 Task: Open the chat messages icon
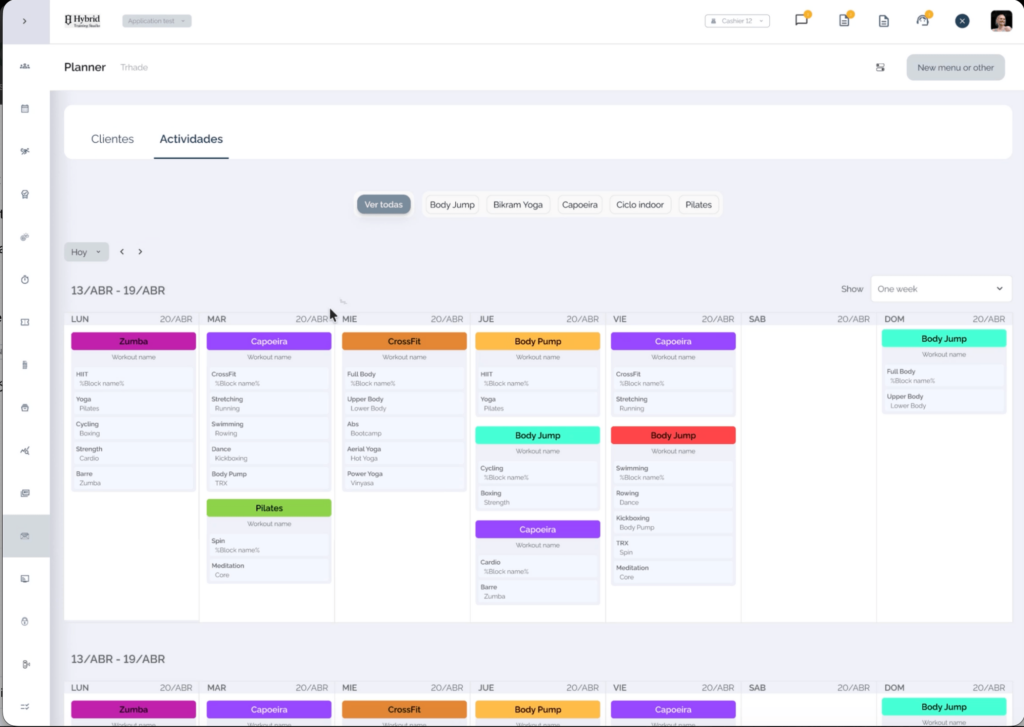click(x=801, y=20)
